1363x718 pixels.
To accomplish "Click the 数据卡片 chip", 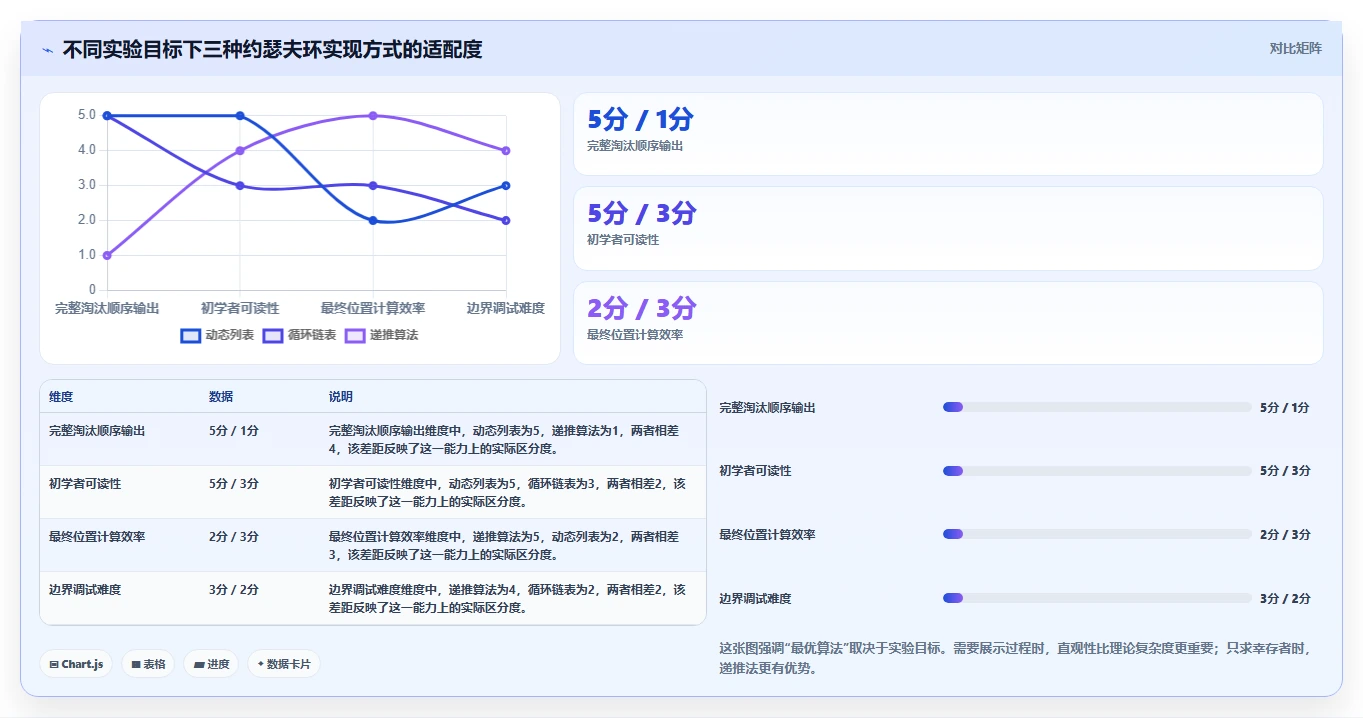I will pos(284,664).
